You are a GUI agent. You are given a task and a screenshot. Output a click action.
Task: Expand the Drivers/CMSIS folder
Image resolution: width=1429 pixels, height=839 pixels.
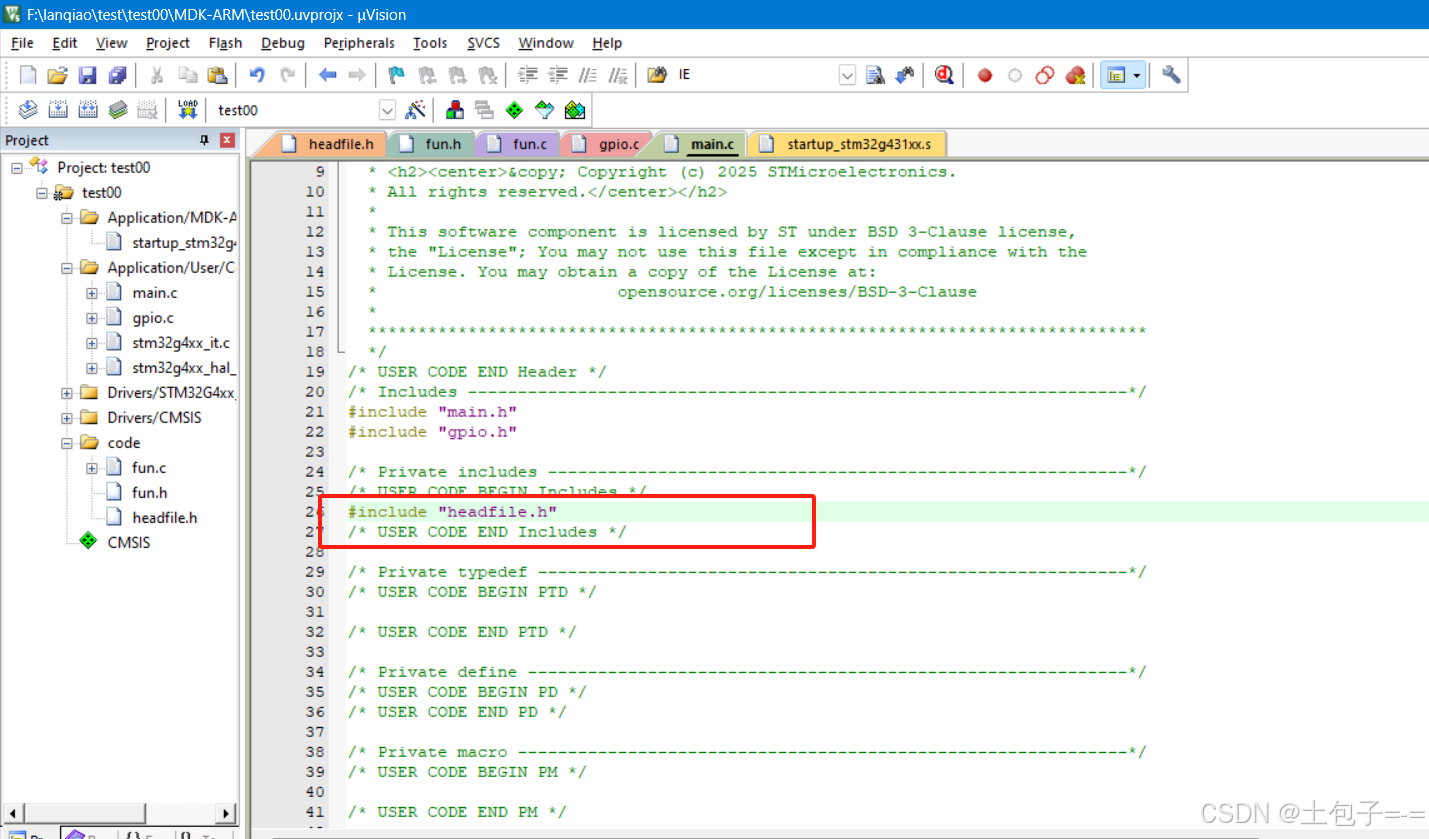tap(67, 418)
